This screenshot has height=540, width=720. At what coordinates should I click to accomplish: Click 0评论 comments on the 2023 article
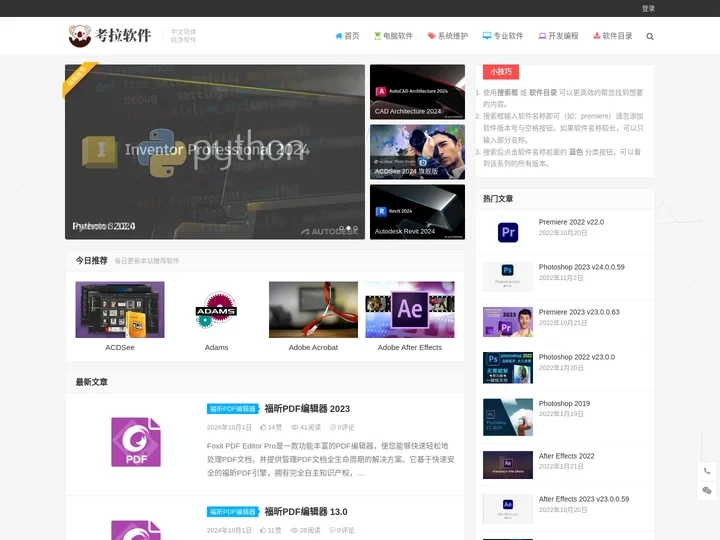click(x=342, y=428)
